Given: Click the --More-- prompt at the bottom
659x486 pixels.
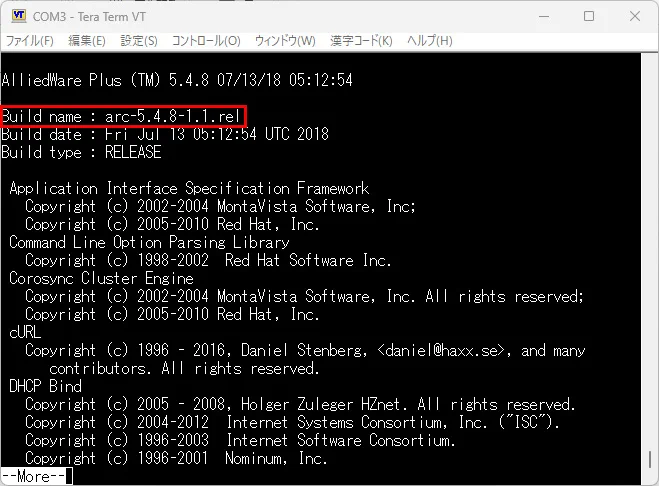Looking at the screenshot, I should tap(34, 477).
